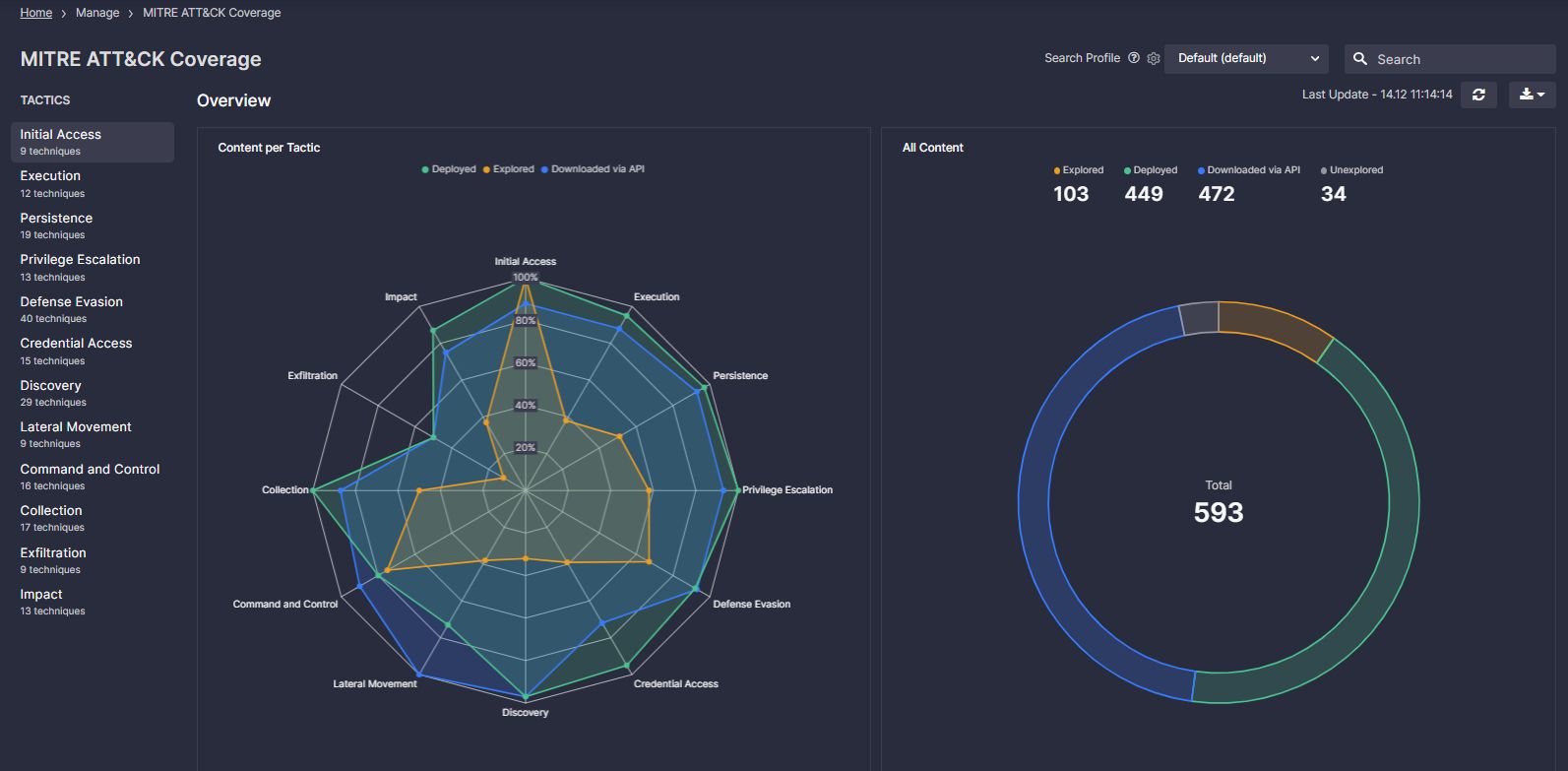
Task: Open the Collection tactic in sidebar
Action: 93,518
